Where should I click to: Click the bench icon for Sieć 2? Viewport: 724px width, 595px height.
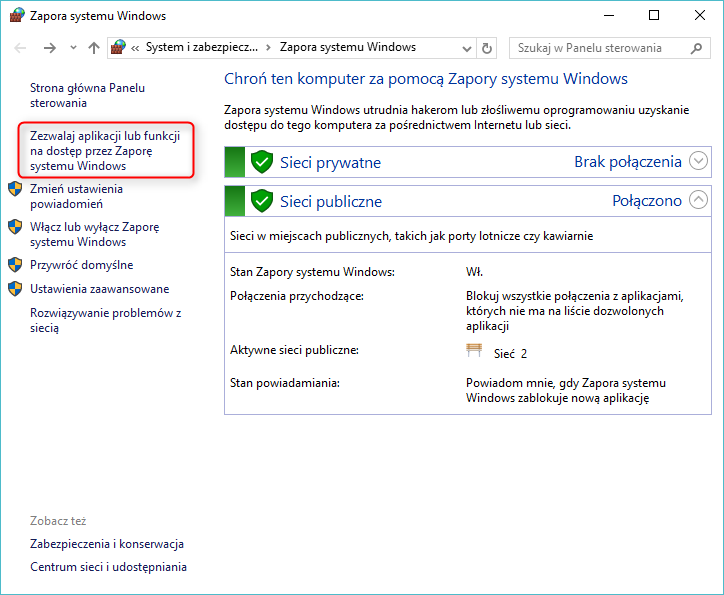pos(474,352)
